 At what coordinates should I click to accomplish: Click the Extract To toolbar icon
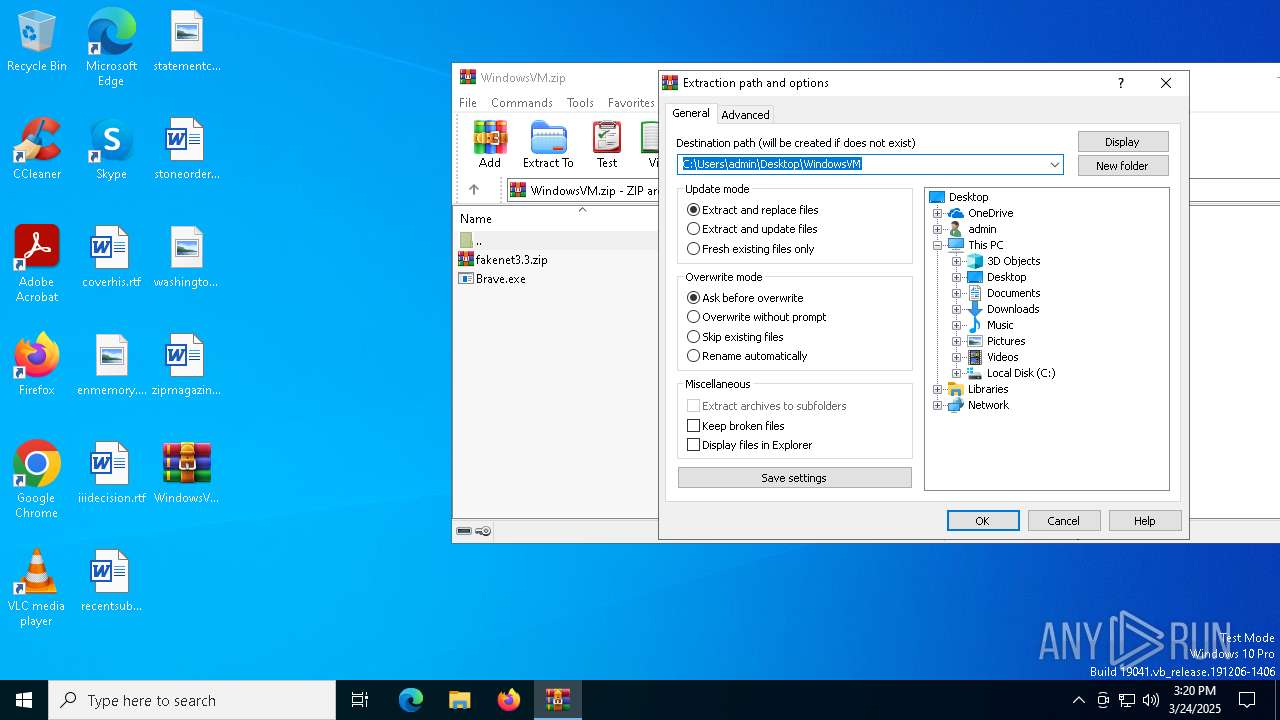click(548, 144)
